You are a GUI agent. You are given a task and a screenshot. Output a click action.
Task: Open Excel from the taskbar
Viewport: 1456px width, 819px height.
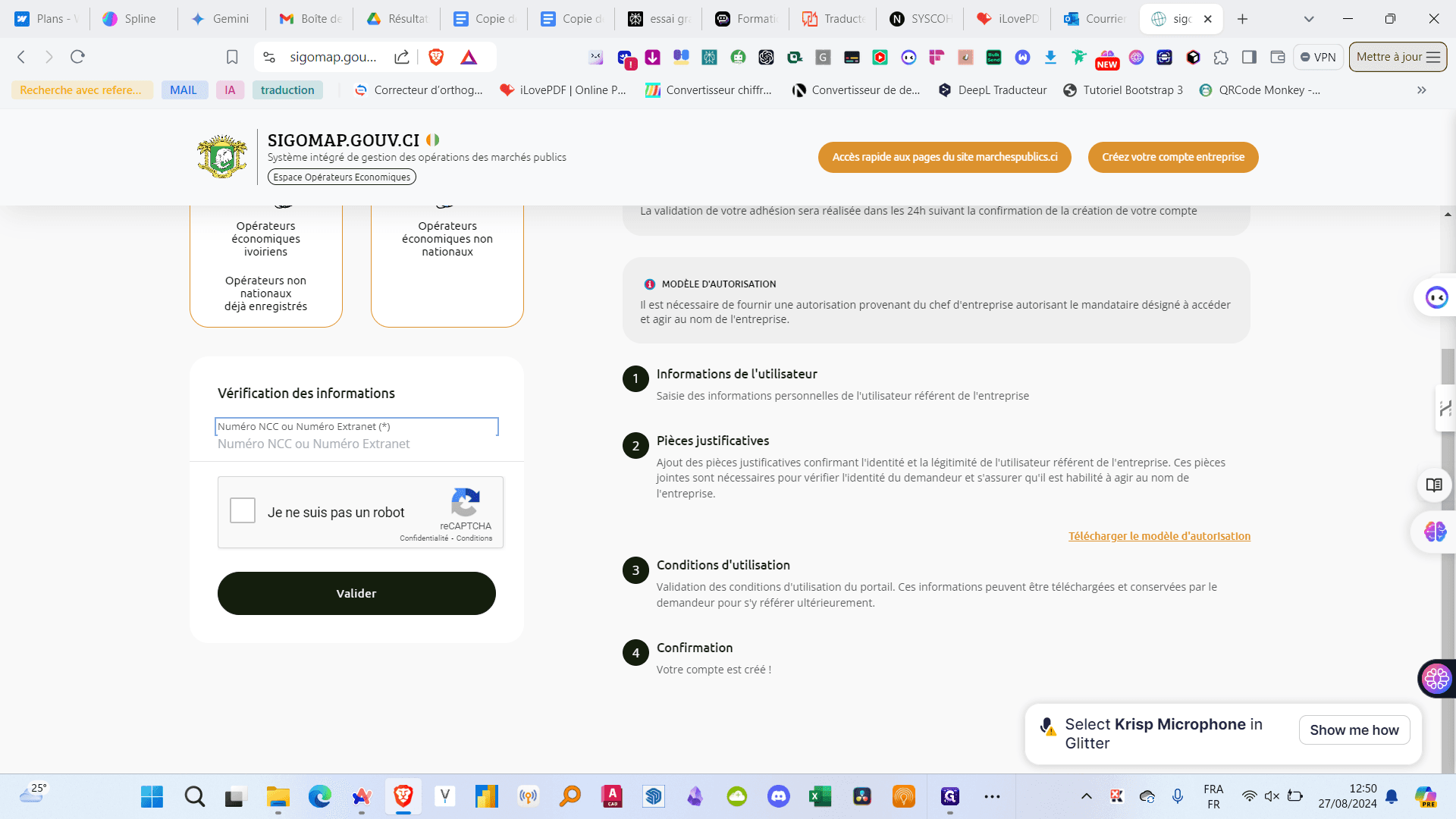820,796
